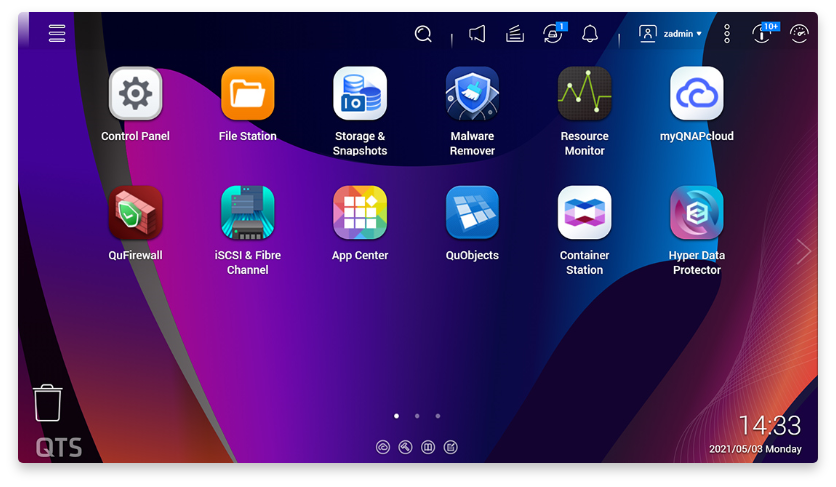Open the Control Panel app
Viewport: 836px width, 487px height.
point(135,94)
